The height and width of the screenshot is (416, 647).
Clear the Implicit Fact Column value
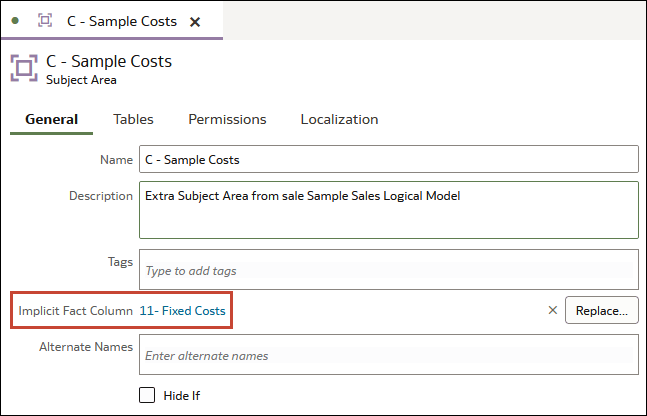tap(553, 311)
